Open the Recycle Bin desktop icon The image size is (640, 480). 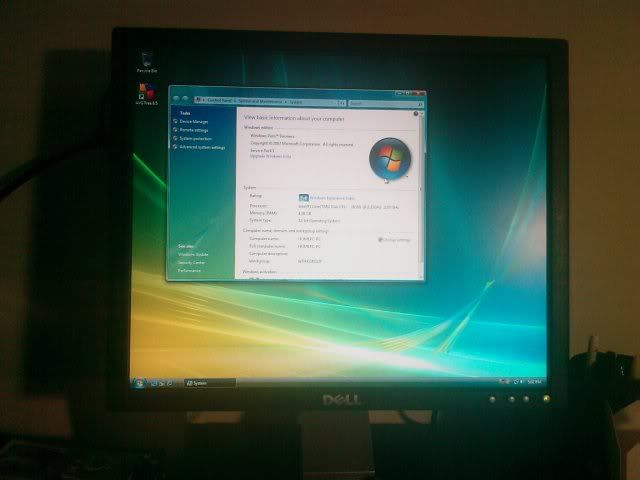point(148,62)
